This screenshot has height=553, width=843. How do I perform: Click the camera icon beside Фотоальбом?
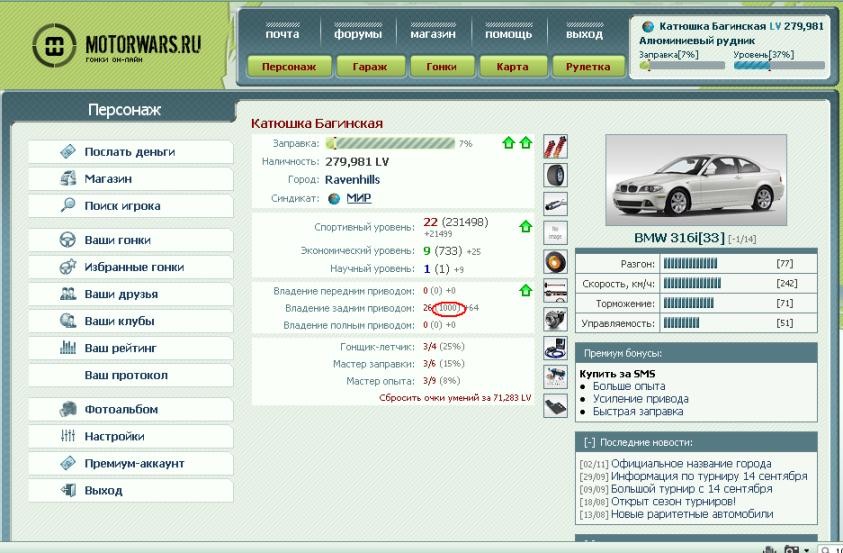pyautogui.click(x=68, y=409)
